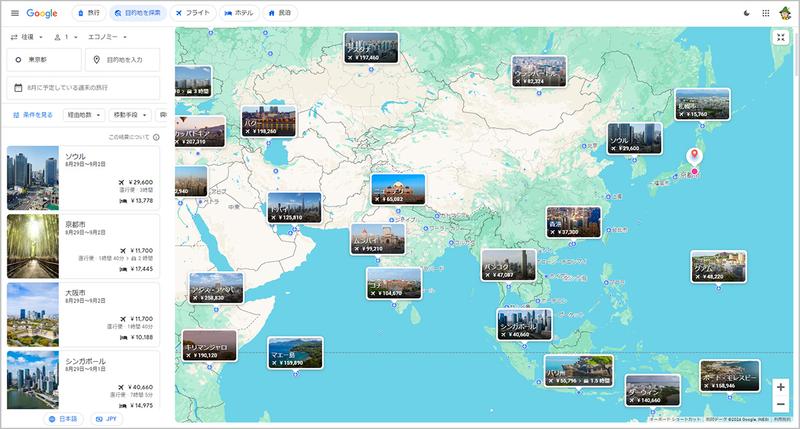Screen dimensions: 800x429
Task: Select the ドバイ ¥125,810 map card
Action: pos(295,208)
